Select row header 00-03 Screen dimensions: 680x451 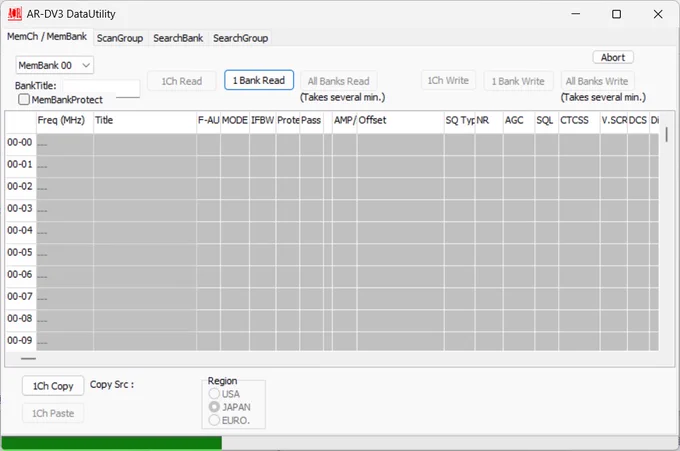20,209
